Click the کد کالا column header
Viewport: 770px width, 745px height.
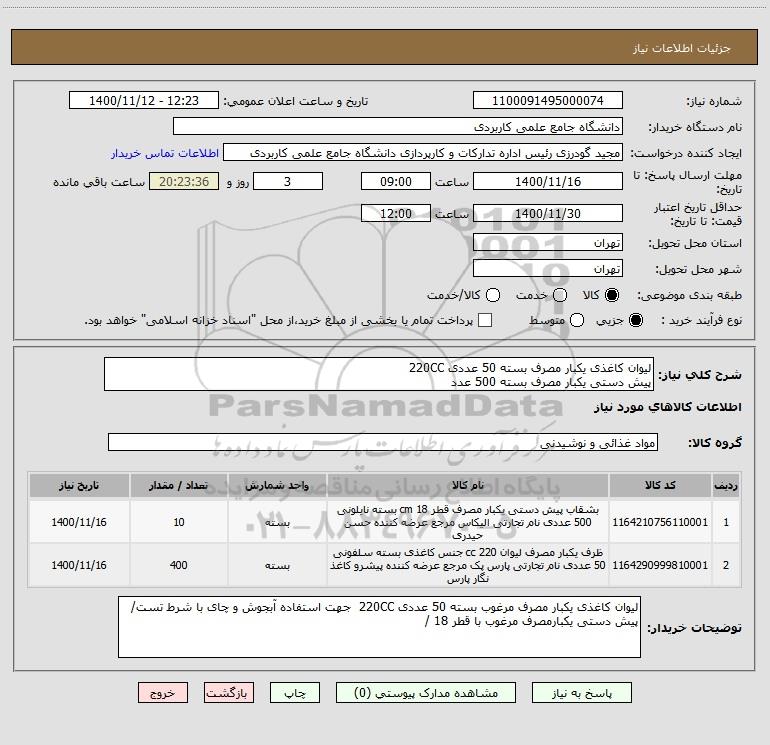point(660,485)
